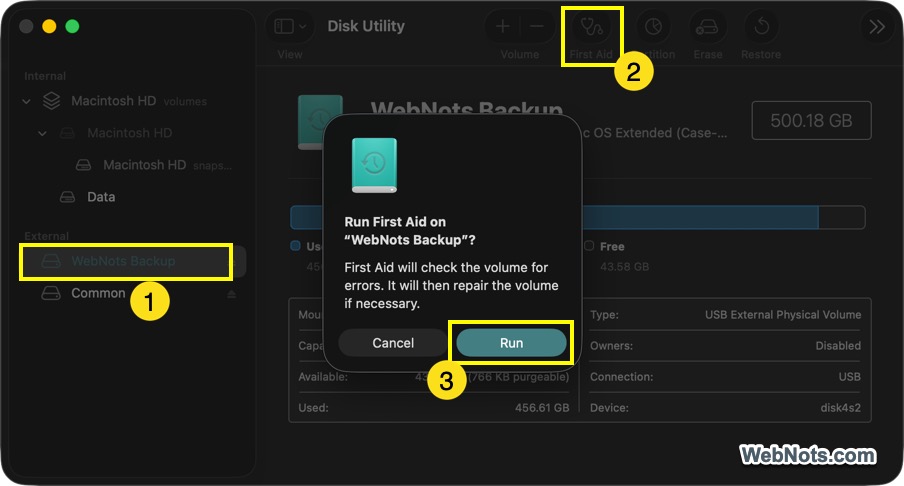Collapse the Macintosh HD volumes group

point(27,101)
